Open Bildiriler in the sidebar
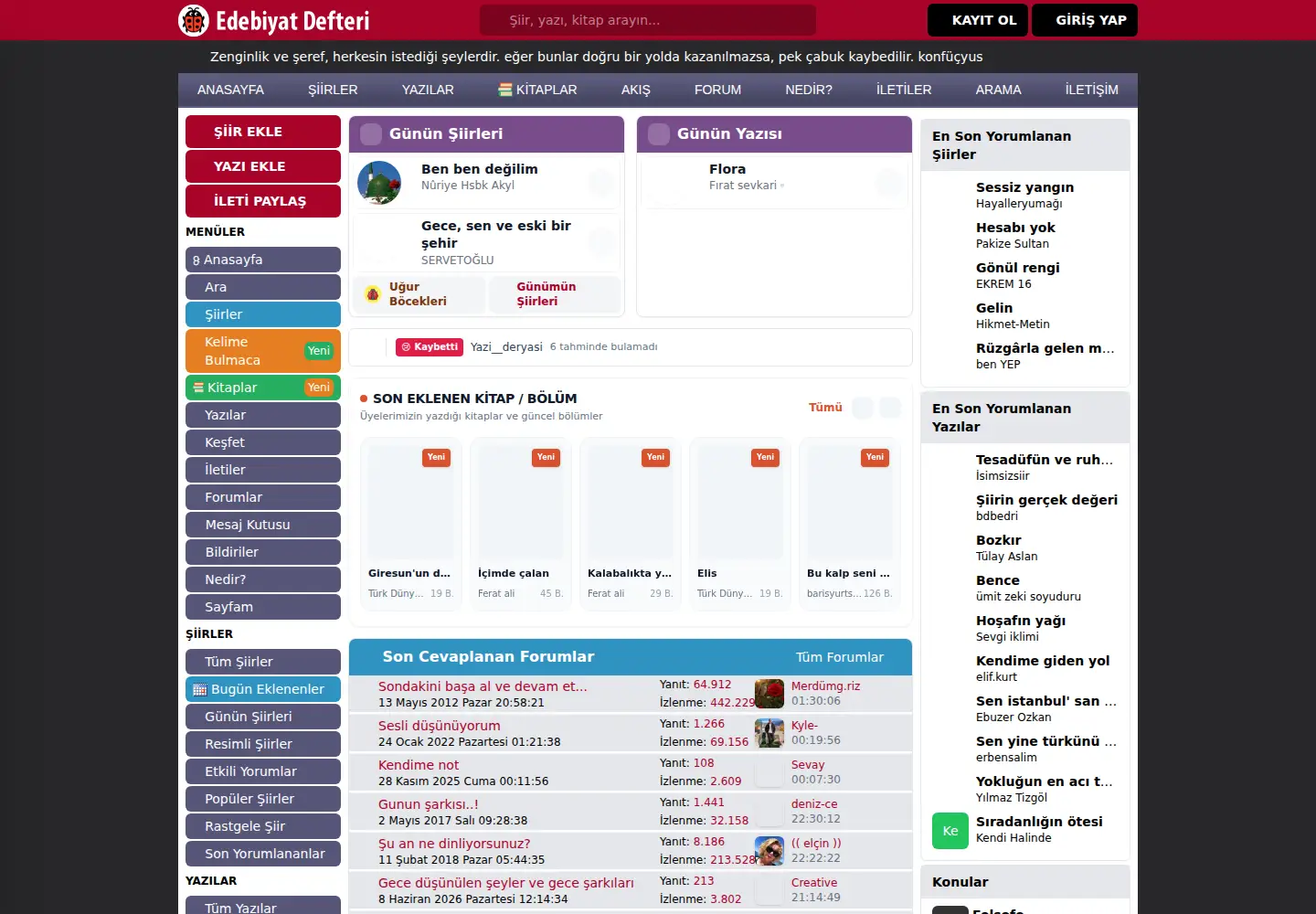Image resolution: width=1316 pixels, height=914 pixels. (263, 552)
